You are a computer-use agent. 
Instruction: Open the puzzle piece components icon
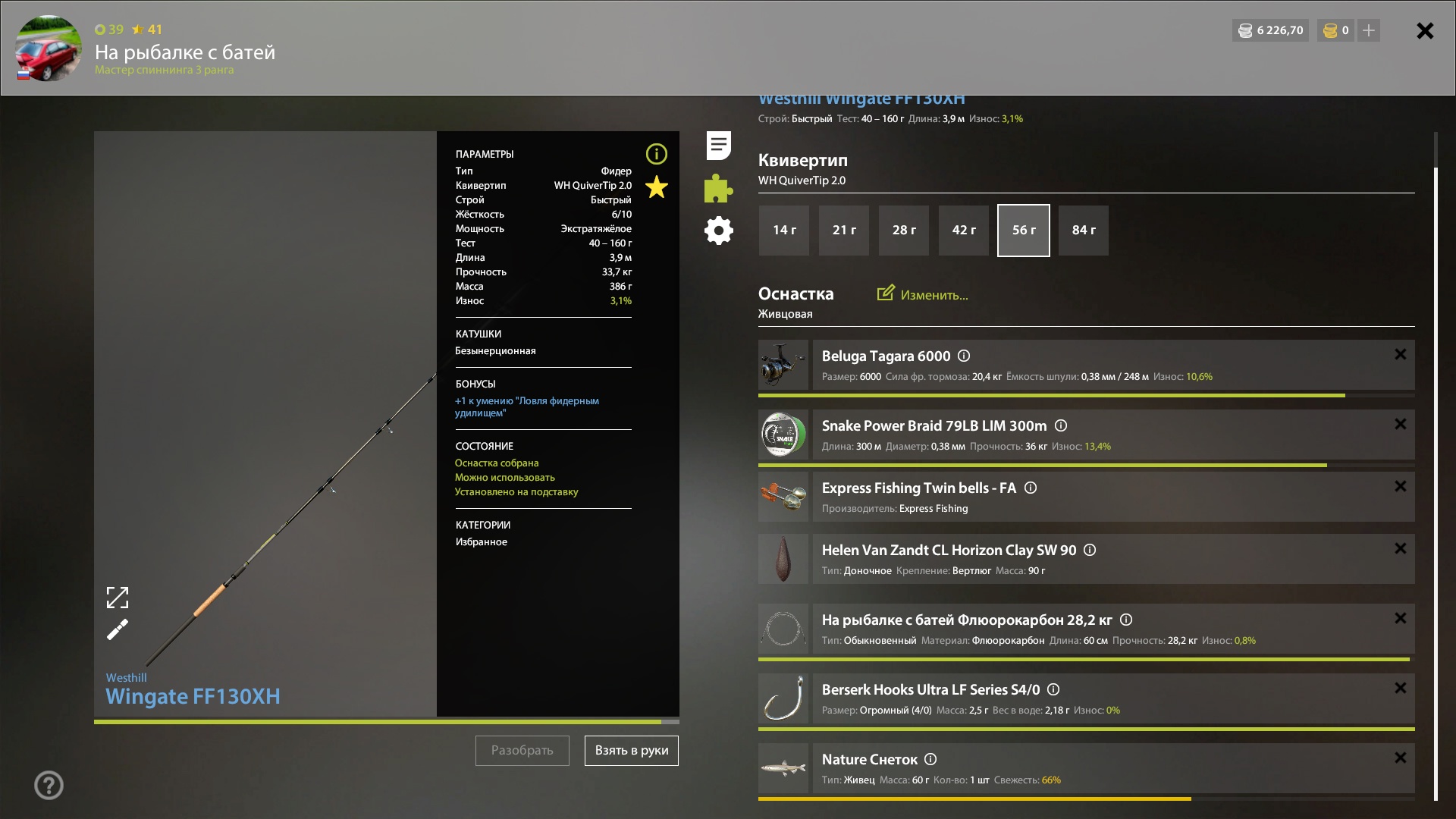(x=718, y=188)
